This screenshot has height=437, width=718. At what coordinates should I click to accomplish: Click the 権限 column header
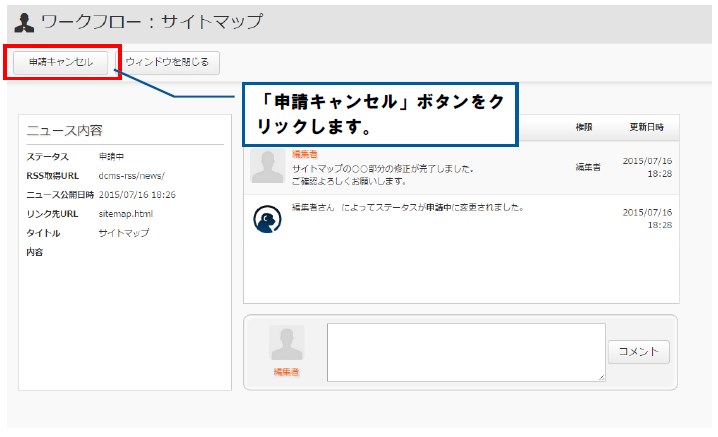[584, 127]
